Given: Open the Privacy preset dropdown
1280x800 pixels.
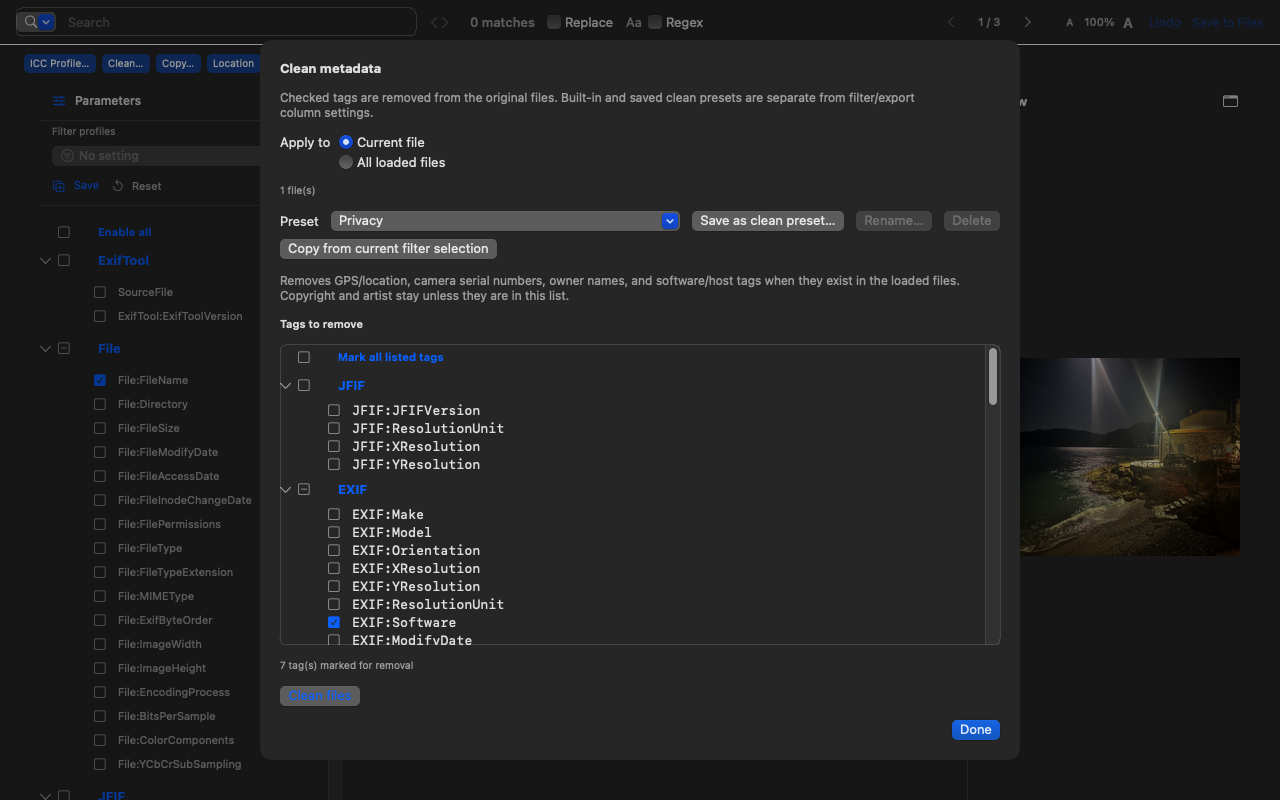Looking at the screenshot, I should click(505, 221).
